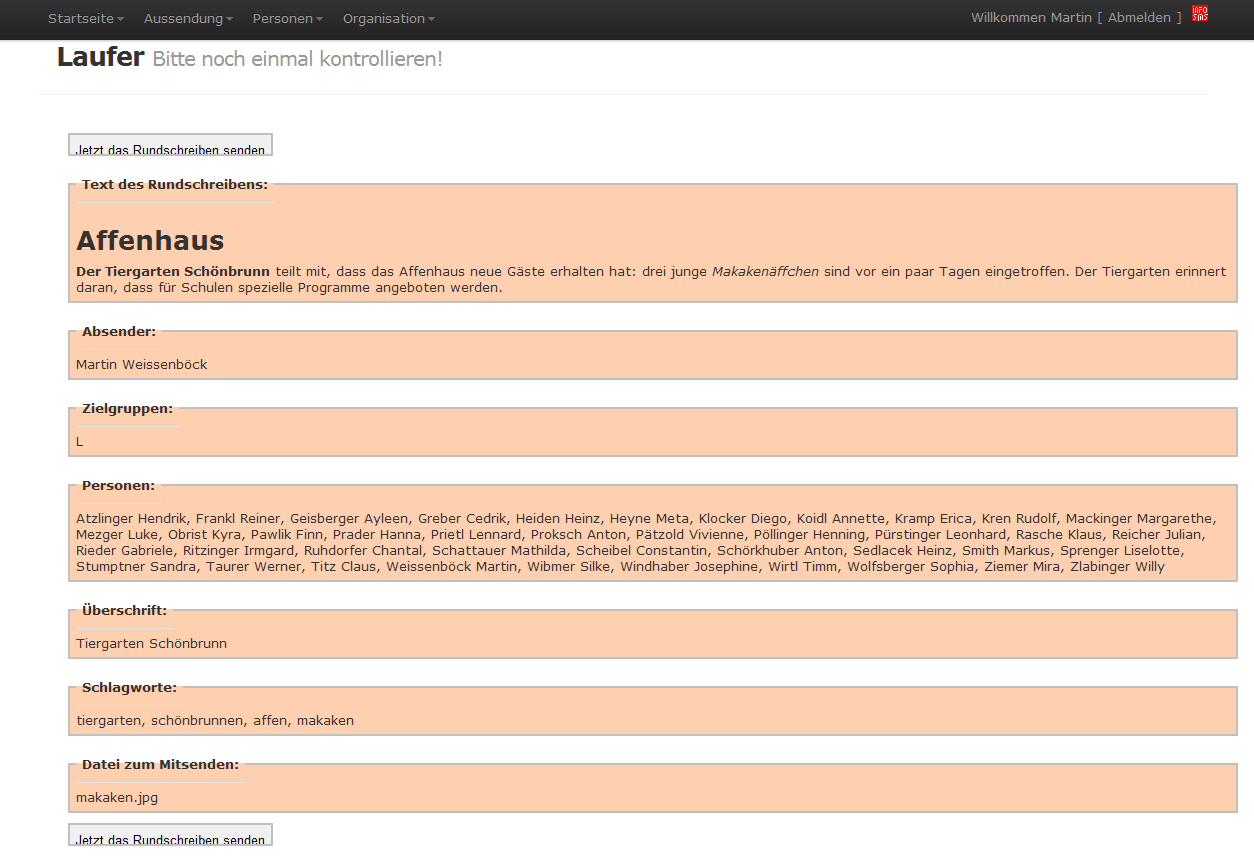Image resolution: width=1254 pixels, height=868 pixels.
Task: Click sender name 'Martin Weissenböck' under Absender
Action: tap(142, 365)
